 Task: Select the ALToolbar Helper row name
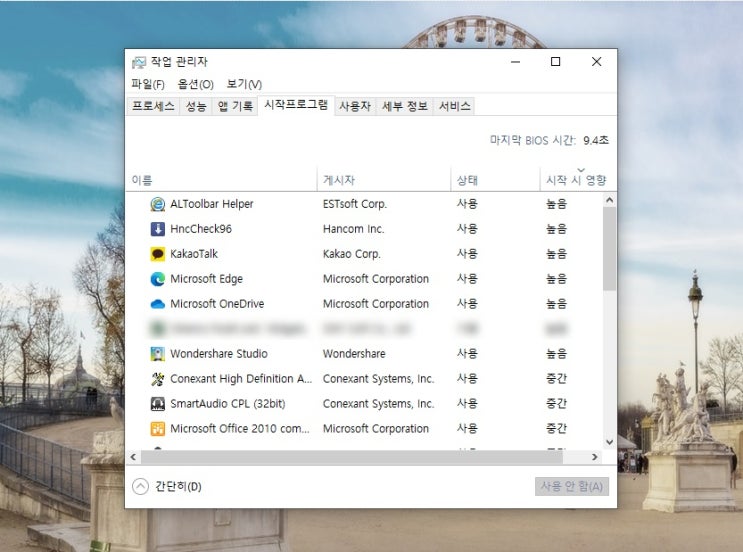point(211,204)
